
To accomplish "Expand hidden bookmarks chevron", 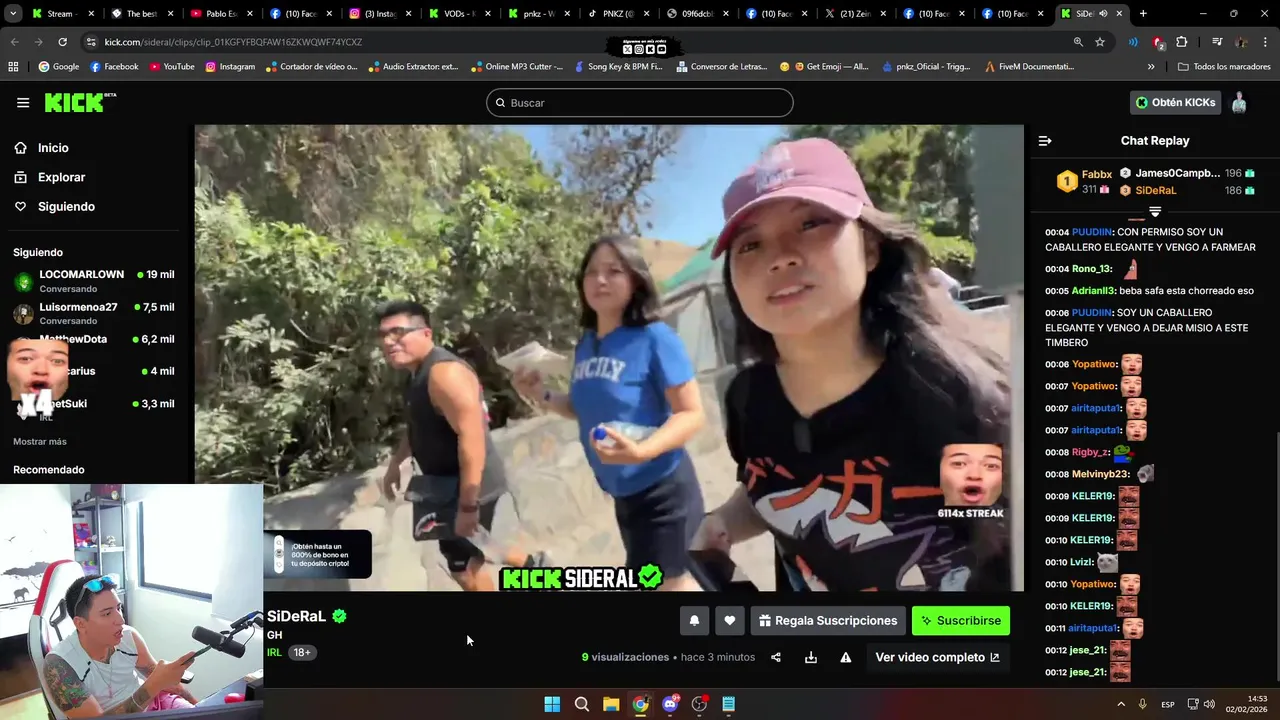I will coord(1151,67).
